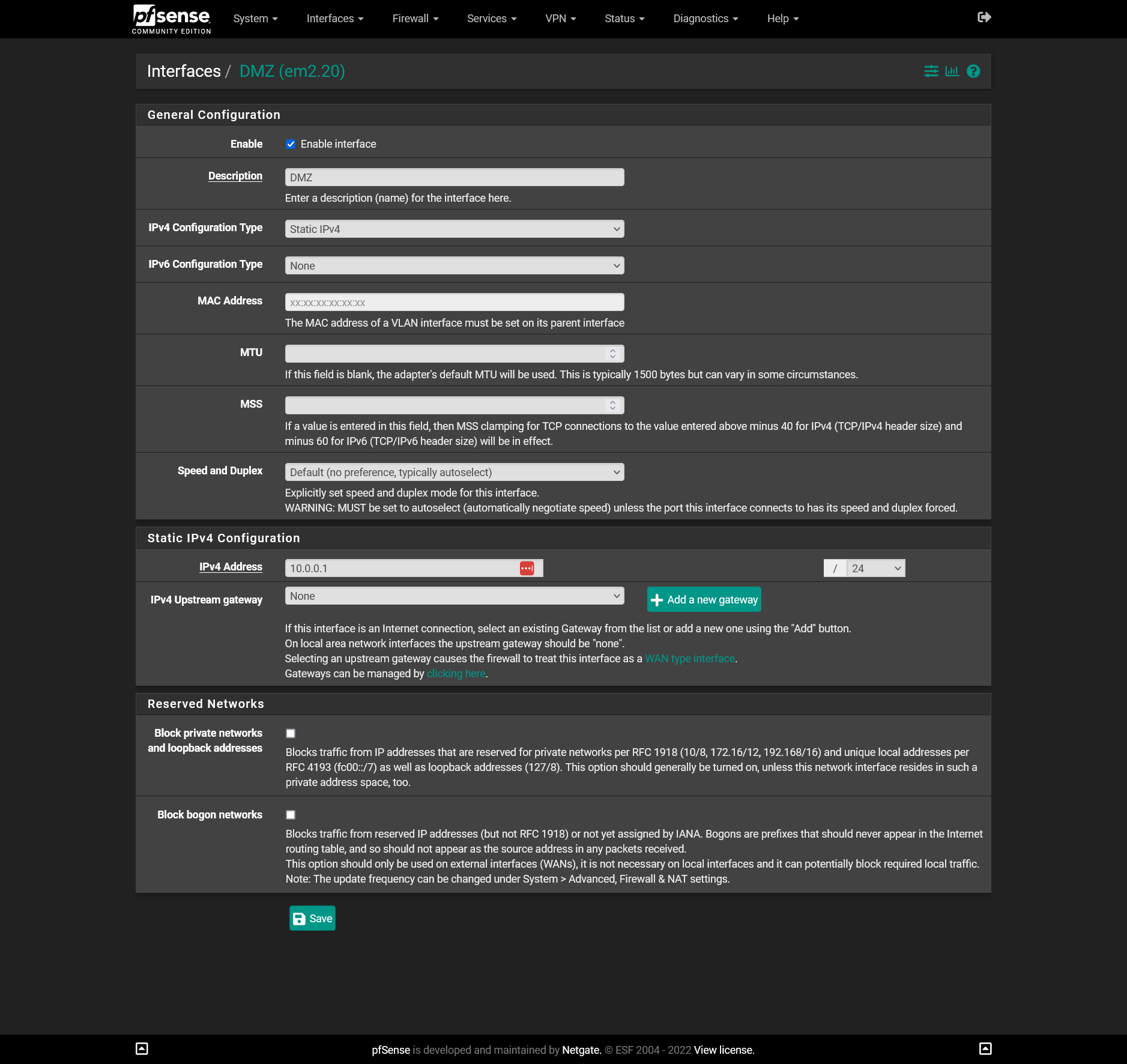Screen dimensions: 1127x1064
Task: Click View license link in footer
Action: click(x=724, y=1050)
